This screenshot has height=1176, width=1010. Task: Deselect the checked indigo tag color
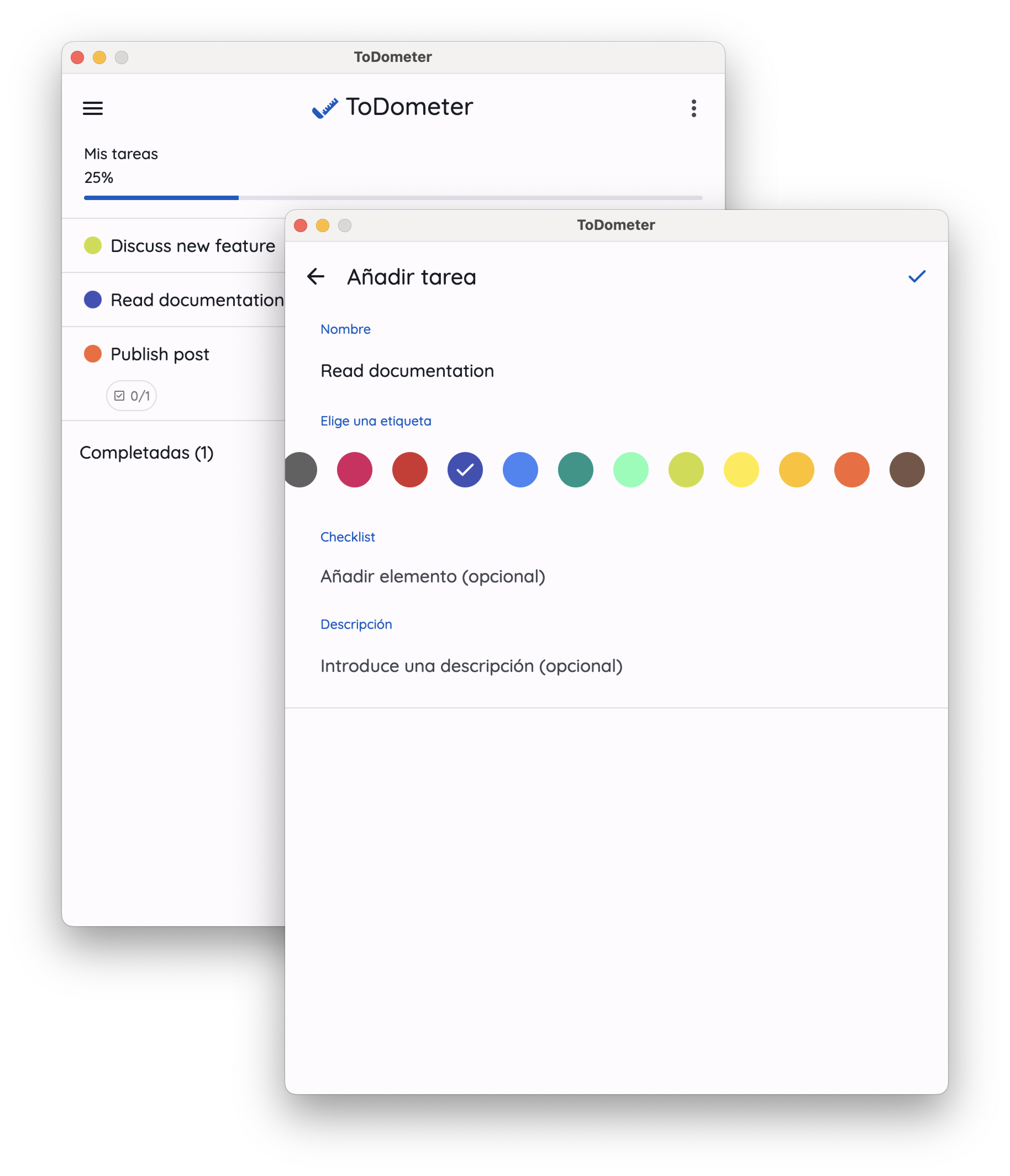click(x=465, y=469)
